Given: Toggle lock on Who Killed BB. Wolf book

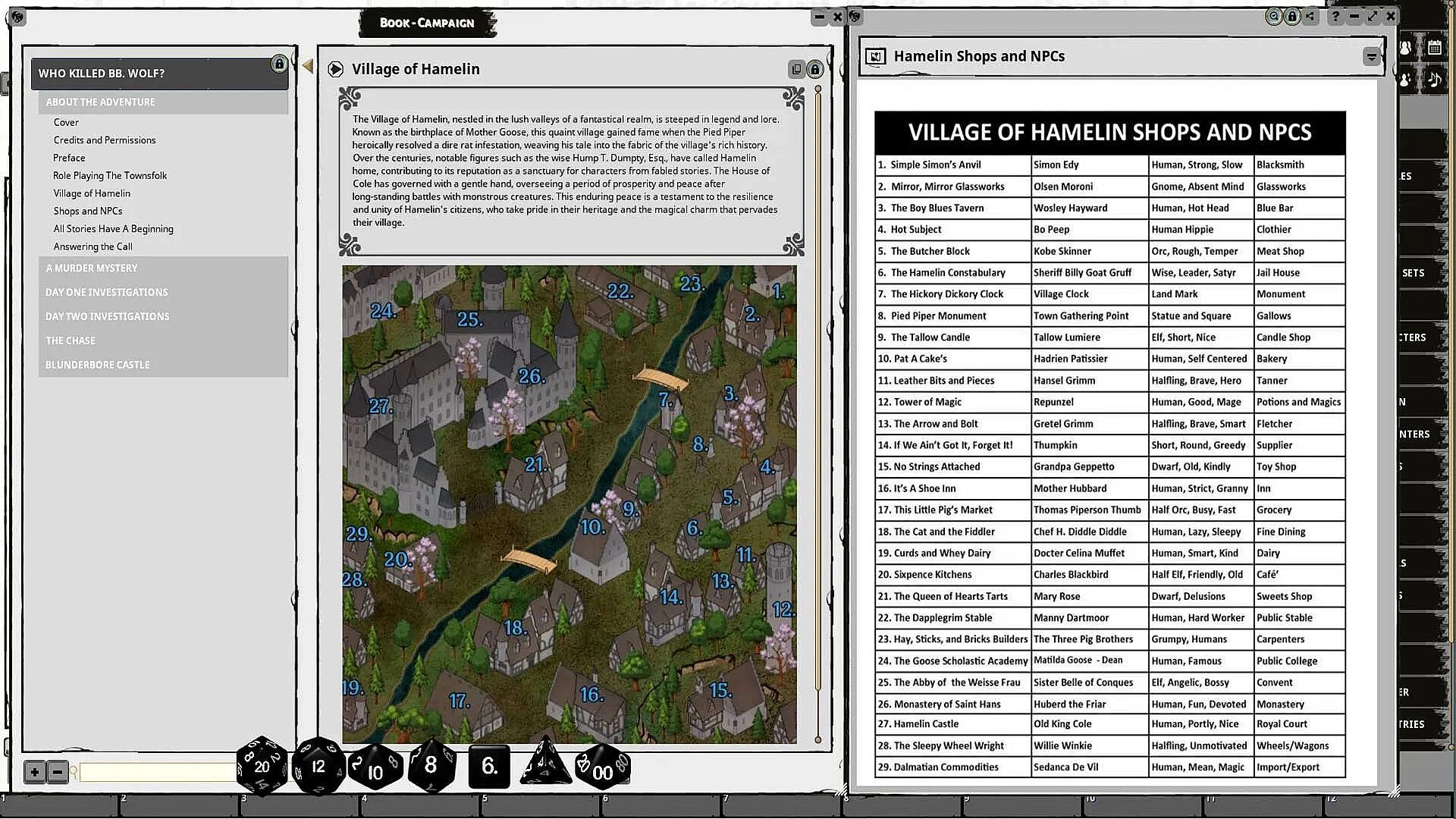Looking at the screenshot, I should point(279,64).
